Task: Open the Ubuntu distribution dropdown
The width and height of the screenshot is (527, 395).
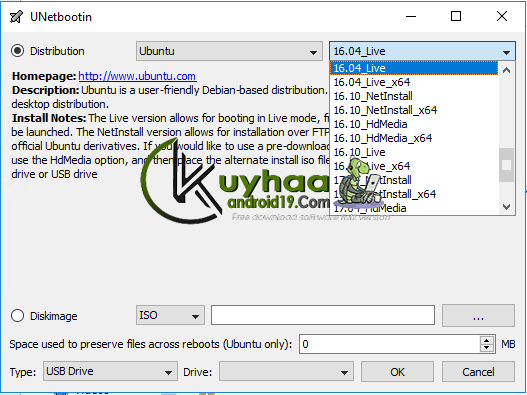Action: (x=229, y=51)
